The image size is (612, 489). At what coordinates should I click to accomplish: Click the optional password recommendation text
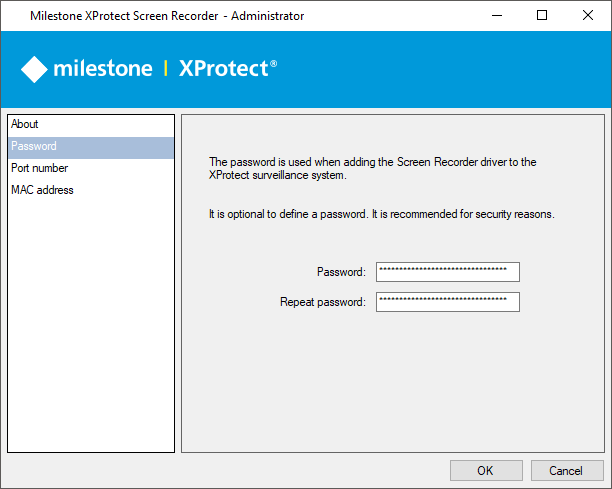[381, 214]
